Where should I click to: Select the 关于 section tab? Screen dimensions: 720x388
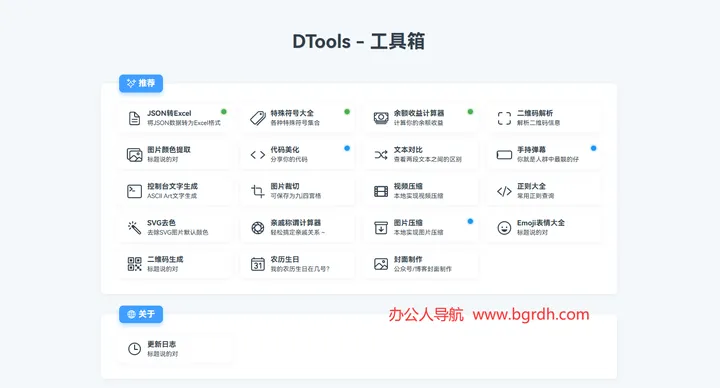(141, 314)
